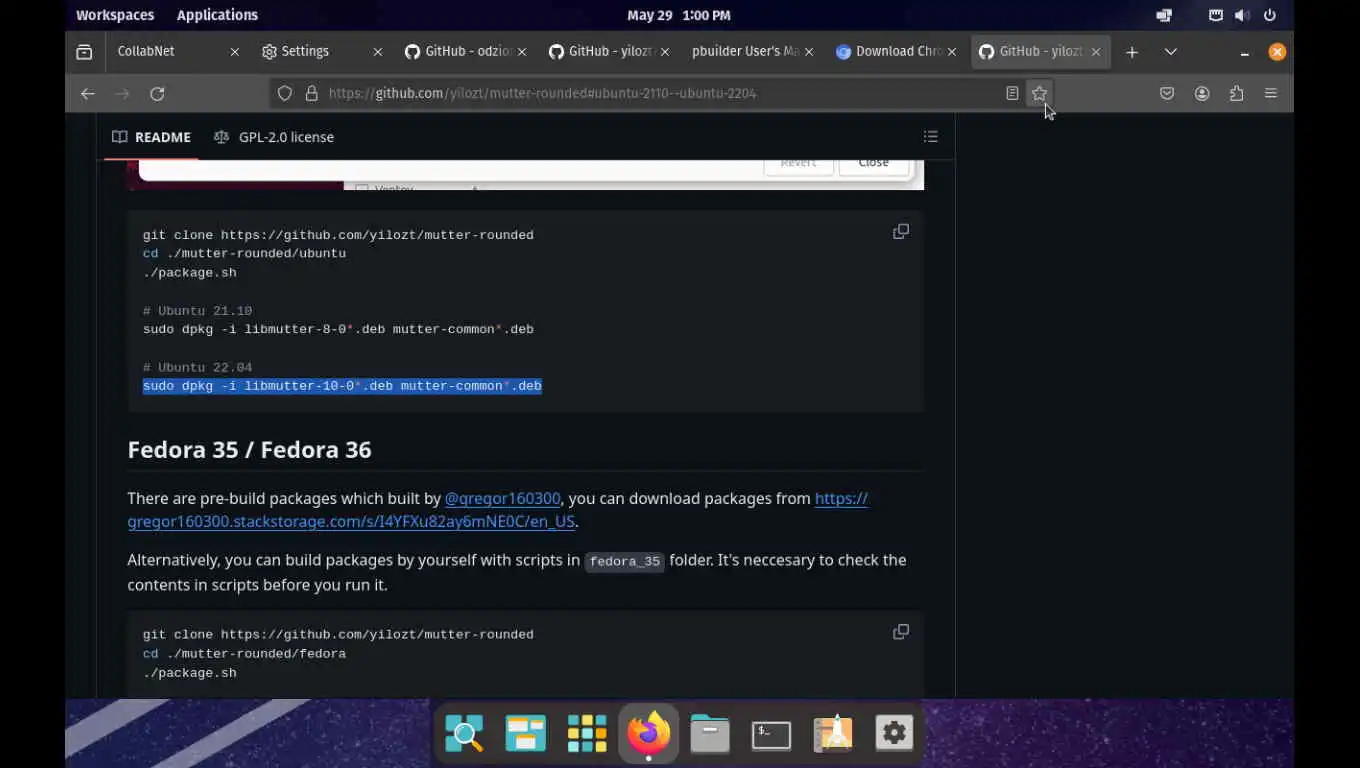Open Save to Pocket icon
Viewport: 1360px width, 768px height.
coord(1167,93)
